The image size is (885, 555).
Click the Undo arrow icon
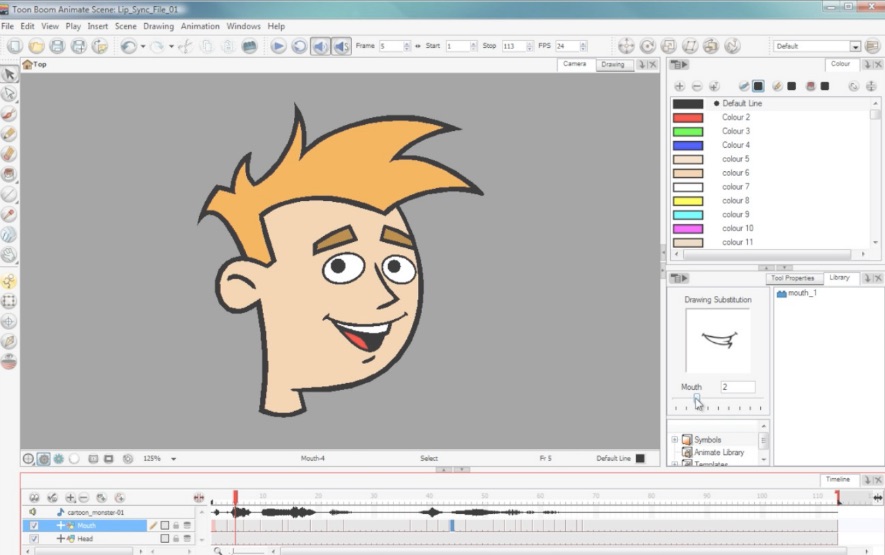pos(128,46)
